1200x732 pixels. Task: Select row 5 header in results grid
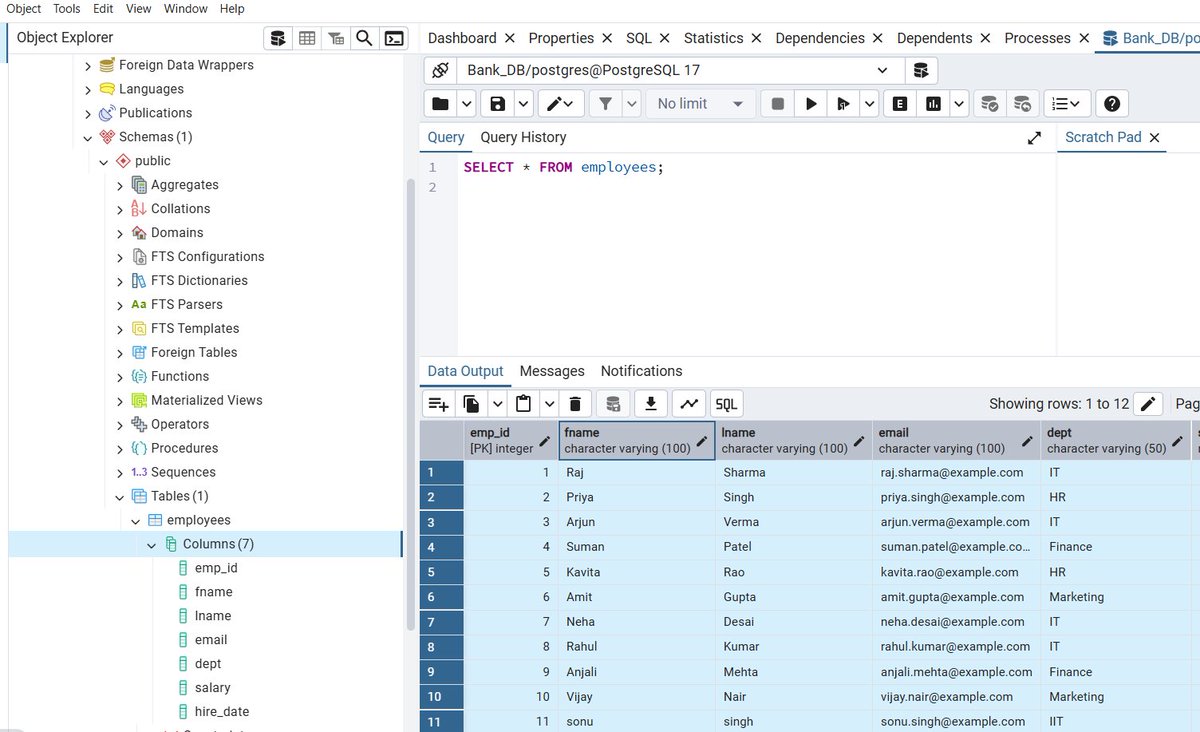(442, 572)
